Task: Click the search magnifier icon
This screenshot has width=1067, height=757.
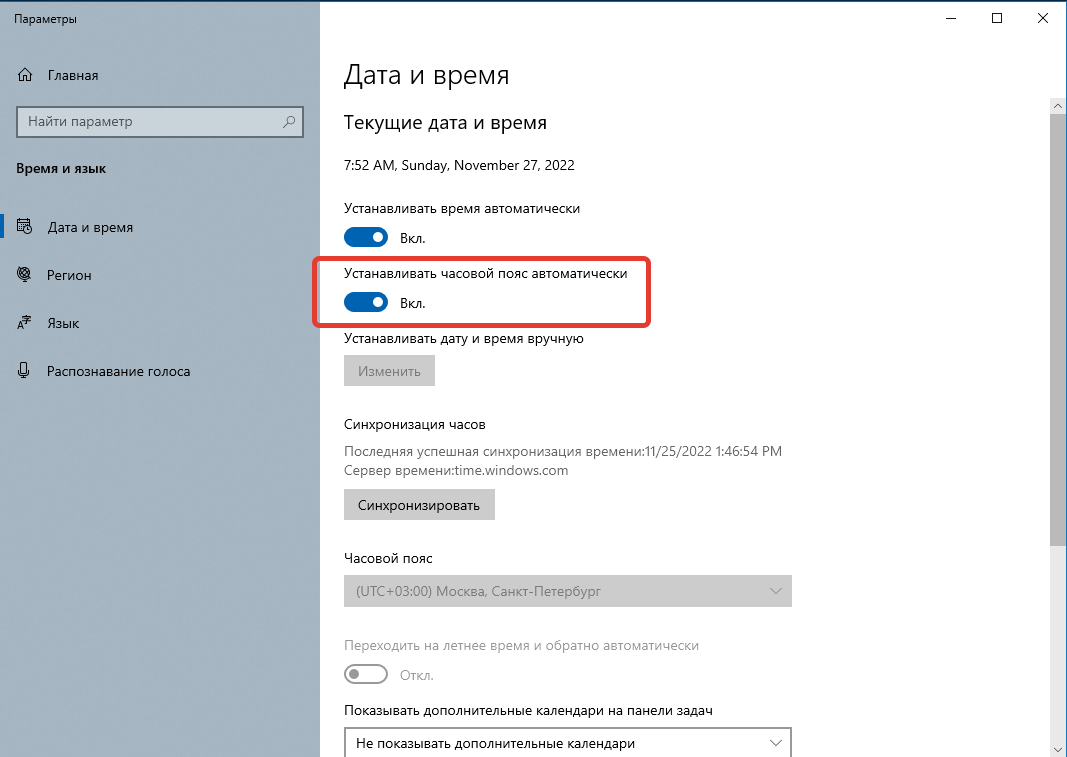Action: [x=289, y=122]
